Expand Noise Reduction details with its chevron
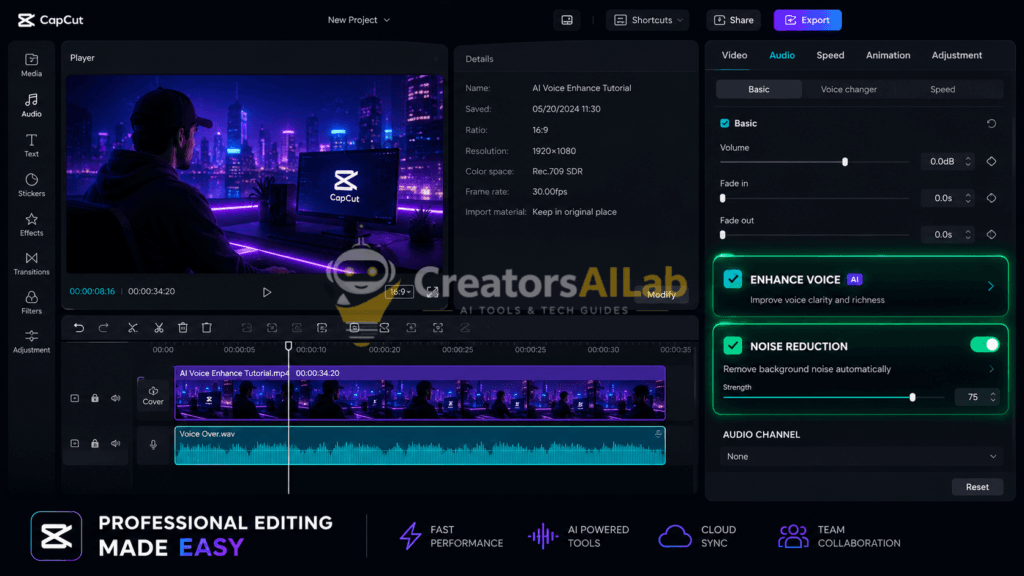The height and width of the screenshot is (576, 1024). point(991,369)
